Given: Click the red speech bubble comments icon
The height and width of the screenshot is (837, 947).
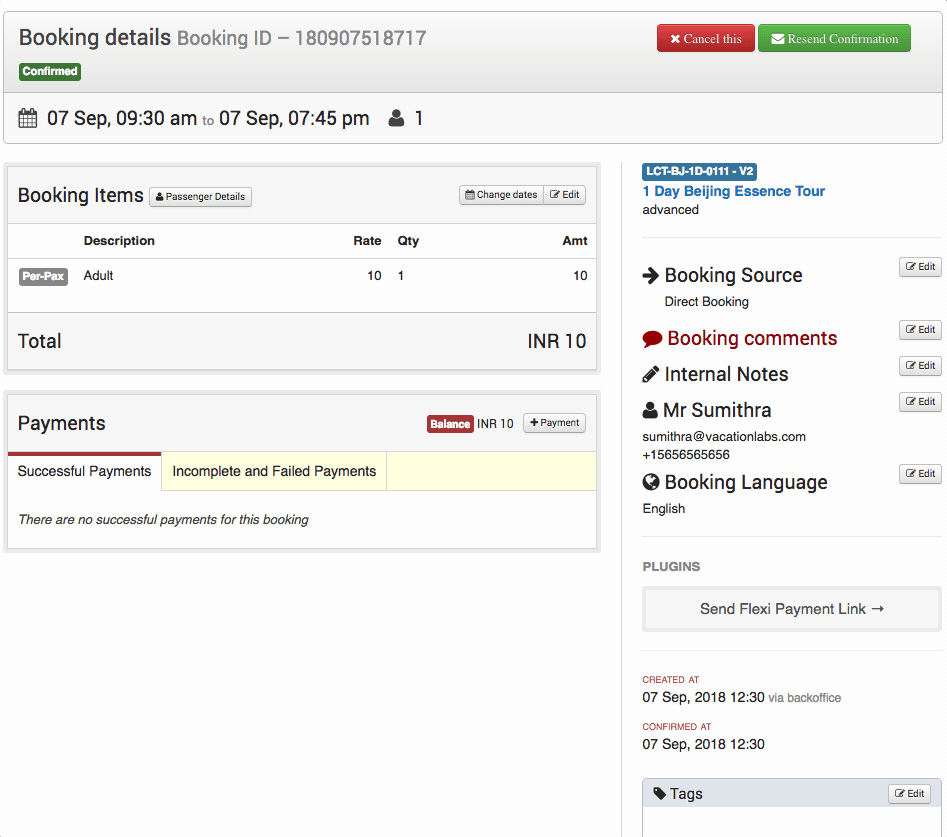Looking at the screenshot, I should (652, 339).
